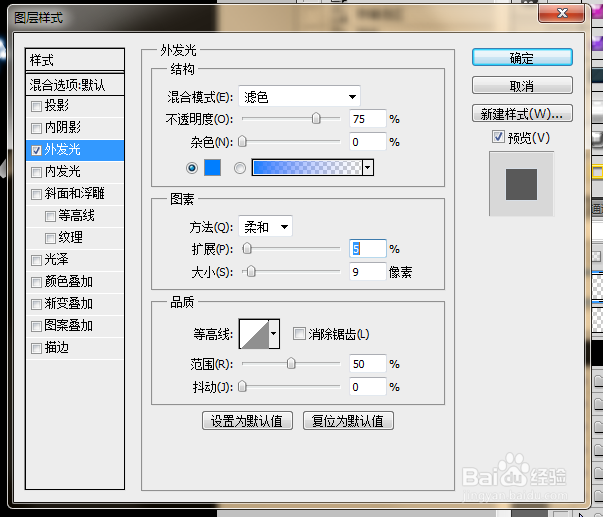Image resolution: width=603 pixels, height=517 pixels.
Task: Enable the 内发光 checkbox
Action: pos(36,172)
